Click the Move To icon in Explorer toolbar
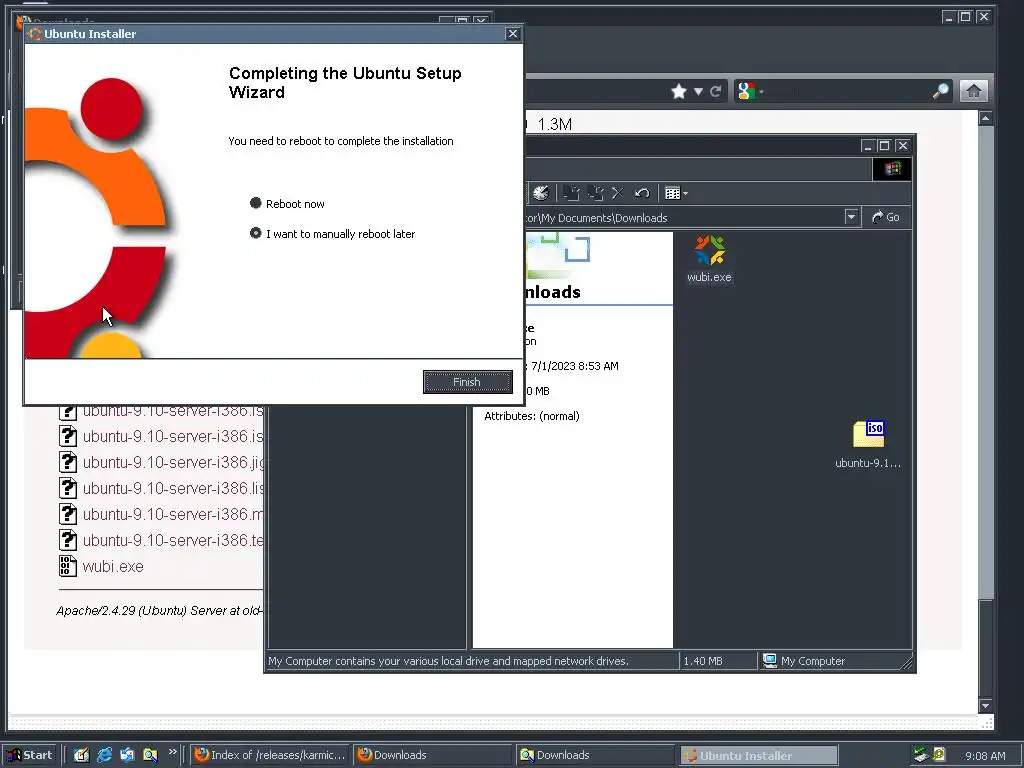 pos(571,193)
